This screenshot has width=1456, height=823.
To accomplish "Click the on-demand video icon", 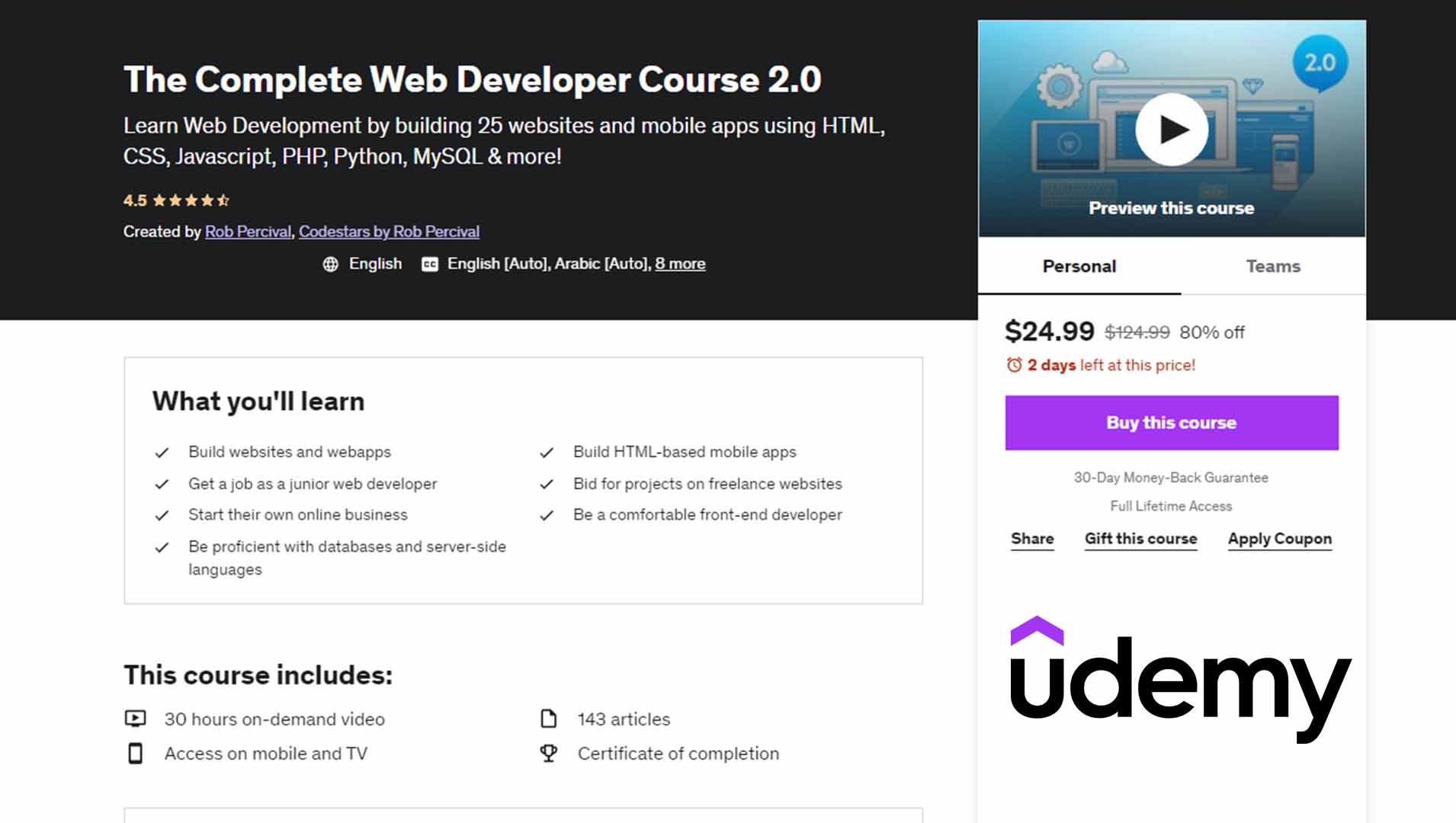I will 135,719.
